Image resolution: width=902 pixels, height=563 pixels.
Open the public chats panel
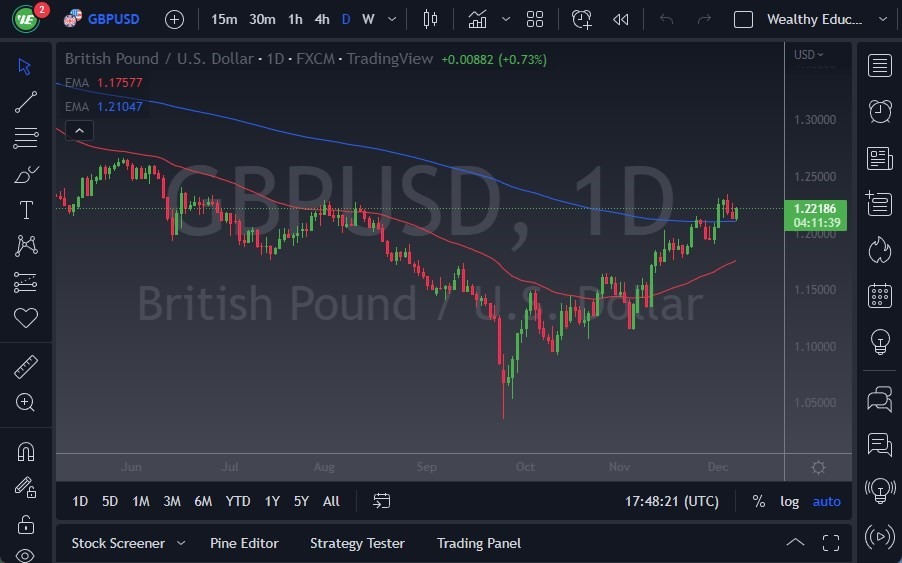click(x=880, y=399)
